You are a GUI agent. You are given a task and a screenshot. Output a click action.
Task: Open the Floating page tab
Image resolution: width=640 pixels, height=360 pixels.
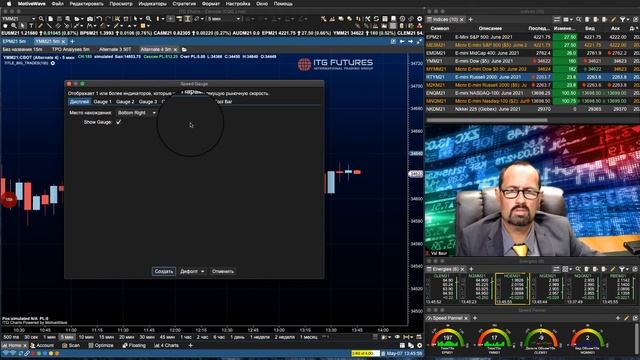[x=134, y=345]
